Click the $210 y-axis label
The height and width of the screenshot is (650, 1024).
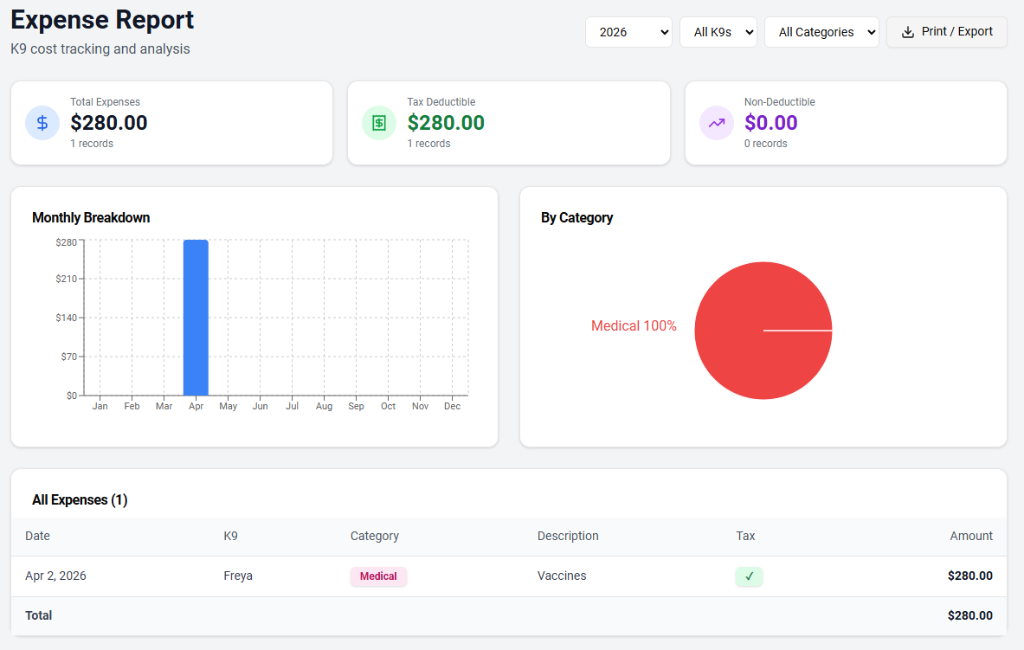tap(66, 279)
